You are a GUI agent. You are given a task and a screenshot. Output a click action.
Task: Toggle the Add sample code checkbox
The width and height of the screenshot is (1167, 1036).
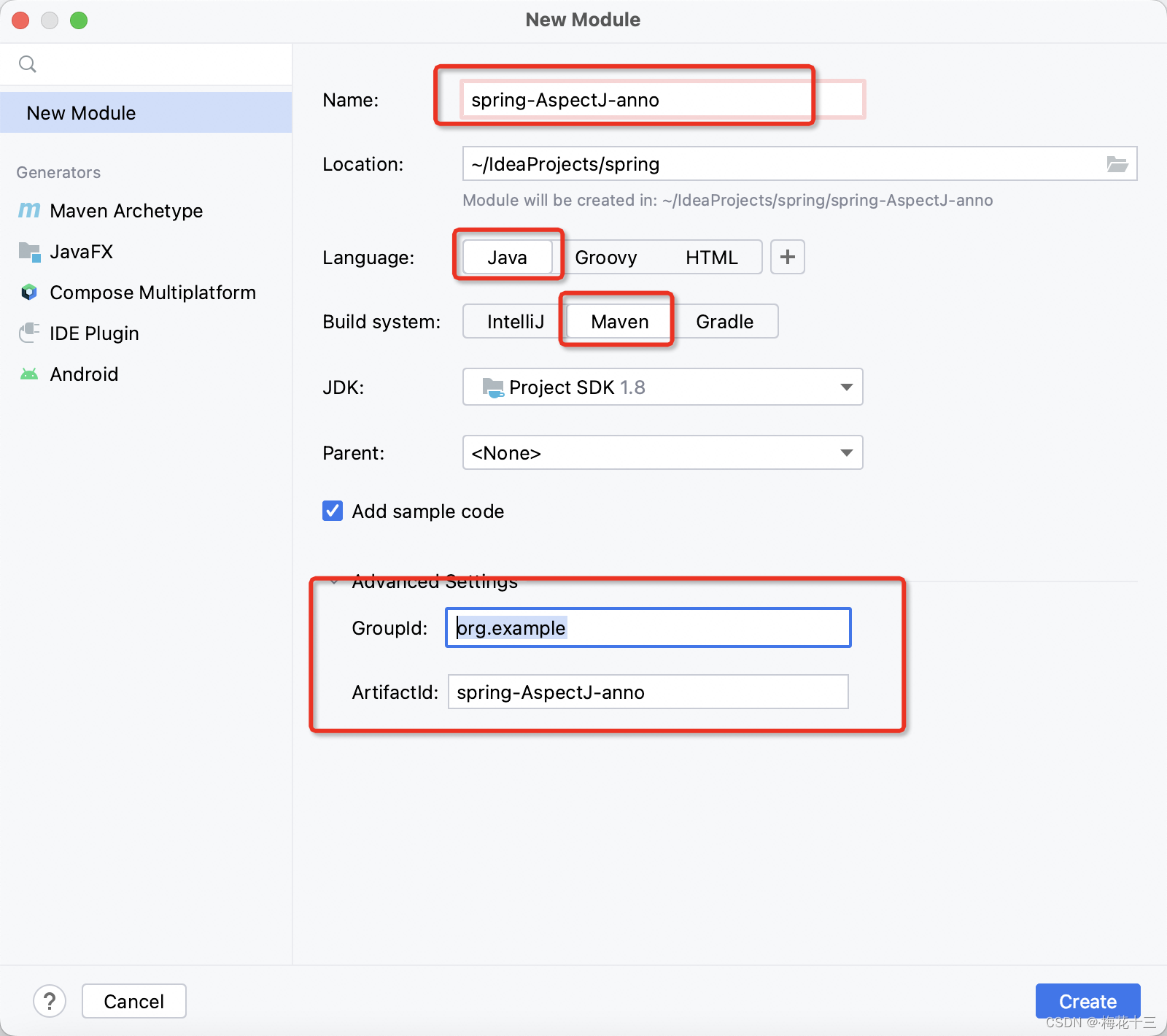[x=333, y=511]
